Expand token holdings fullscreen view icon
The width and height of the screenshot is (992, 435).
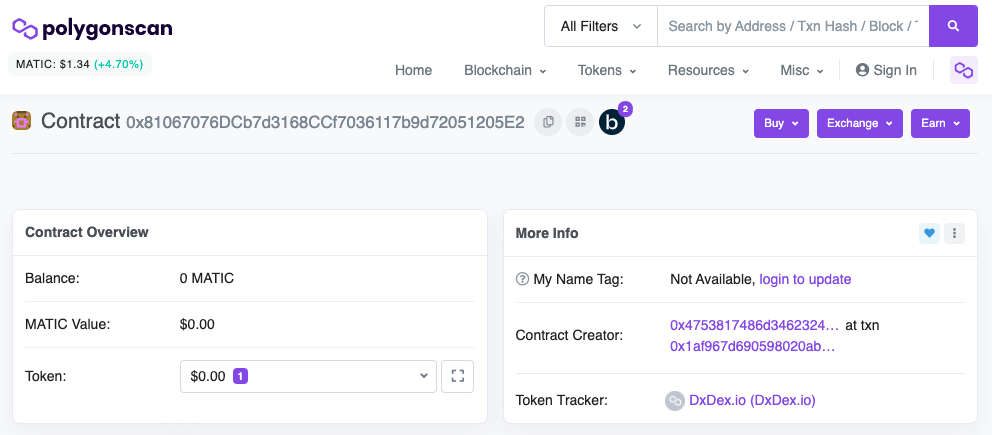pos(457,376)
